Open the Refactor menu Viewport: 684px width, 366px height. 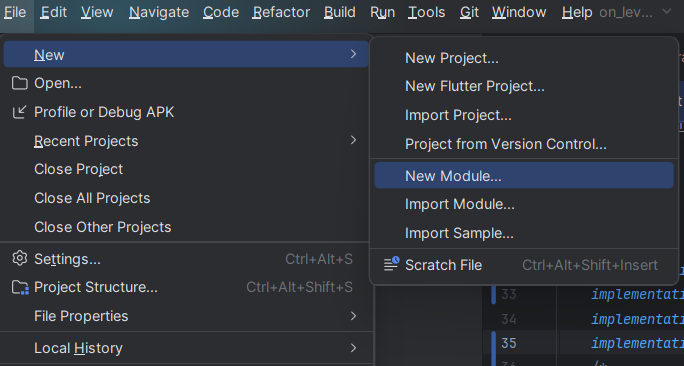coord(281,12)
